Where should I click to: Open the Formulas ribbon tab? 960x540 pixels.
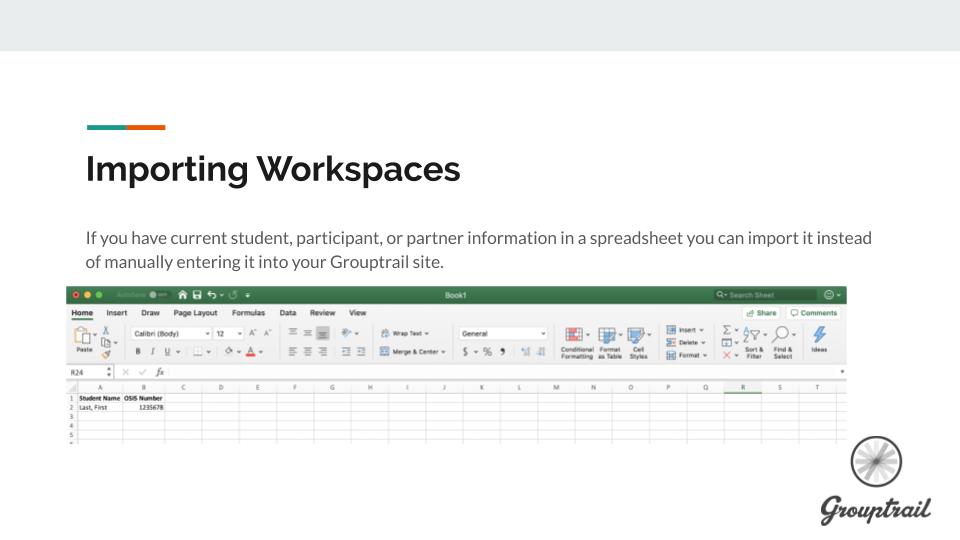tap(248, 313)
